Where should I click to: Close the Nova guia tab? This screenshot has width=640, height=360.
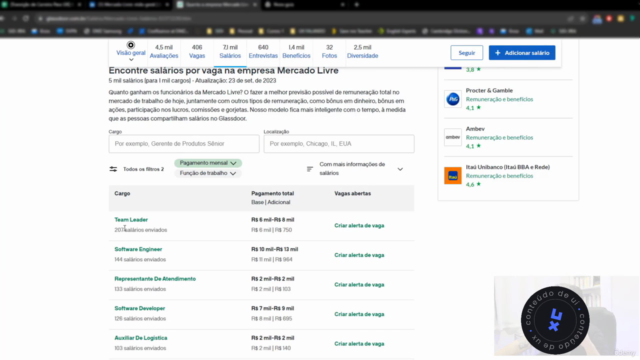342,4
